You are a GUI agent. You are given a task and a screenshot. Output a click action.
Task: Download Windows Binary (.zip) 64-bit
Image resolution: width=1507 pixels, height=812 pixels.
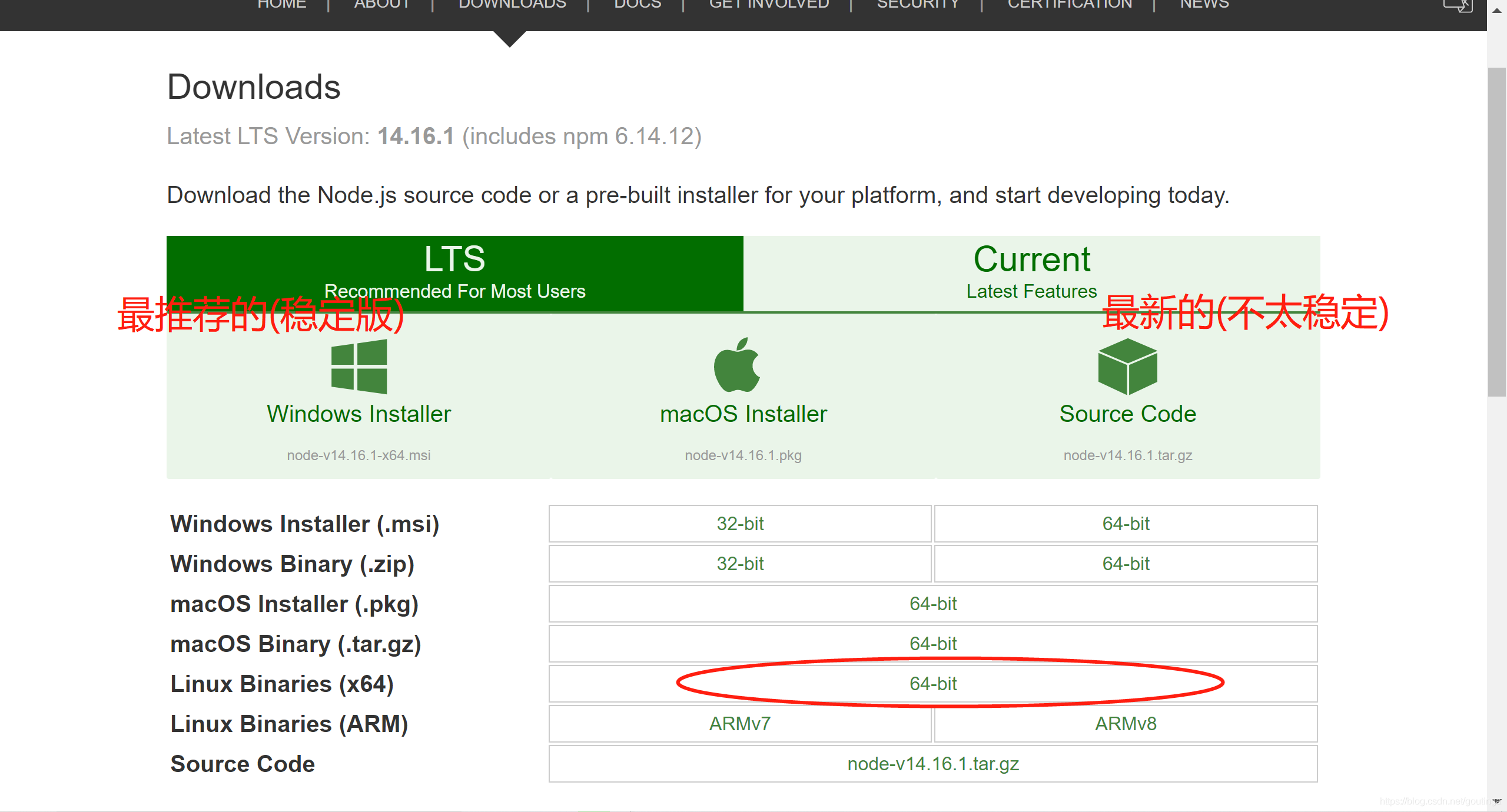click(x=1126, y=564)
